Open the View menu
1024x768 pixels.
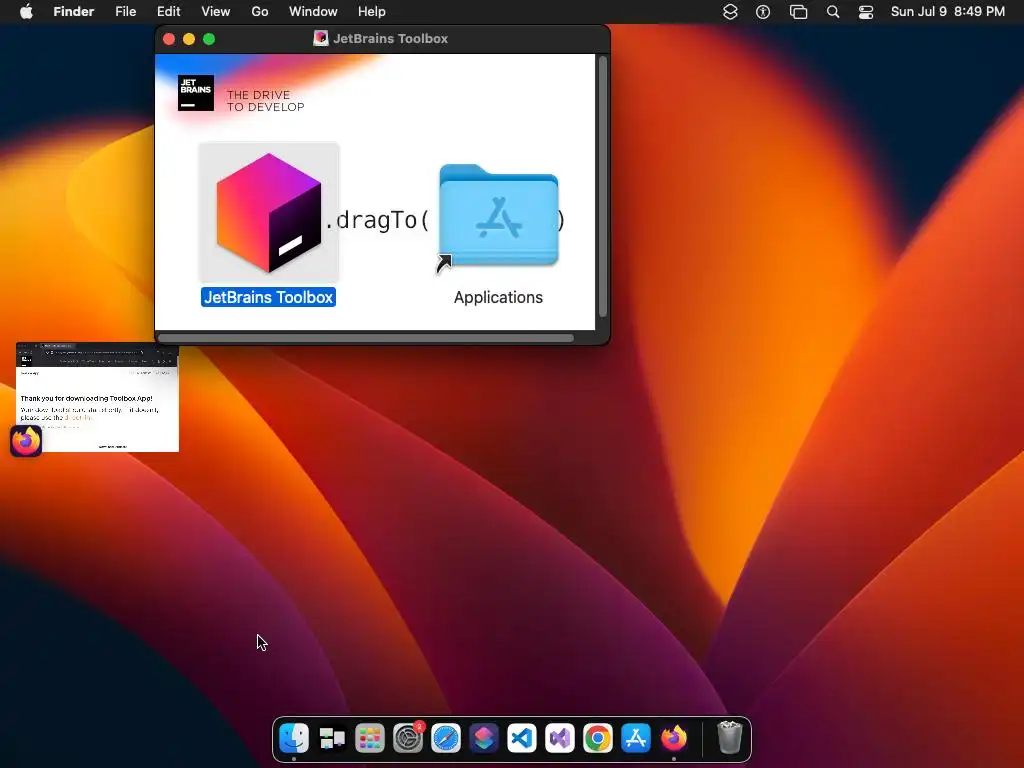216,12
